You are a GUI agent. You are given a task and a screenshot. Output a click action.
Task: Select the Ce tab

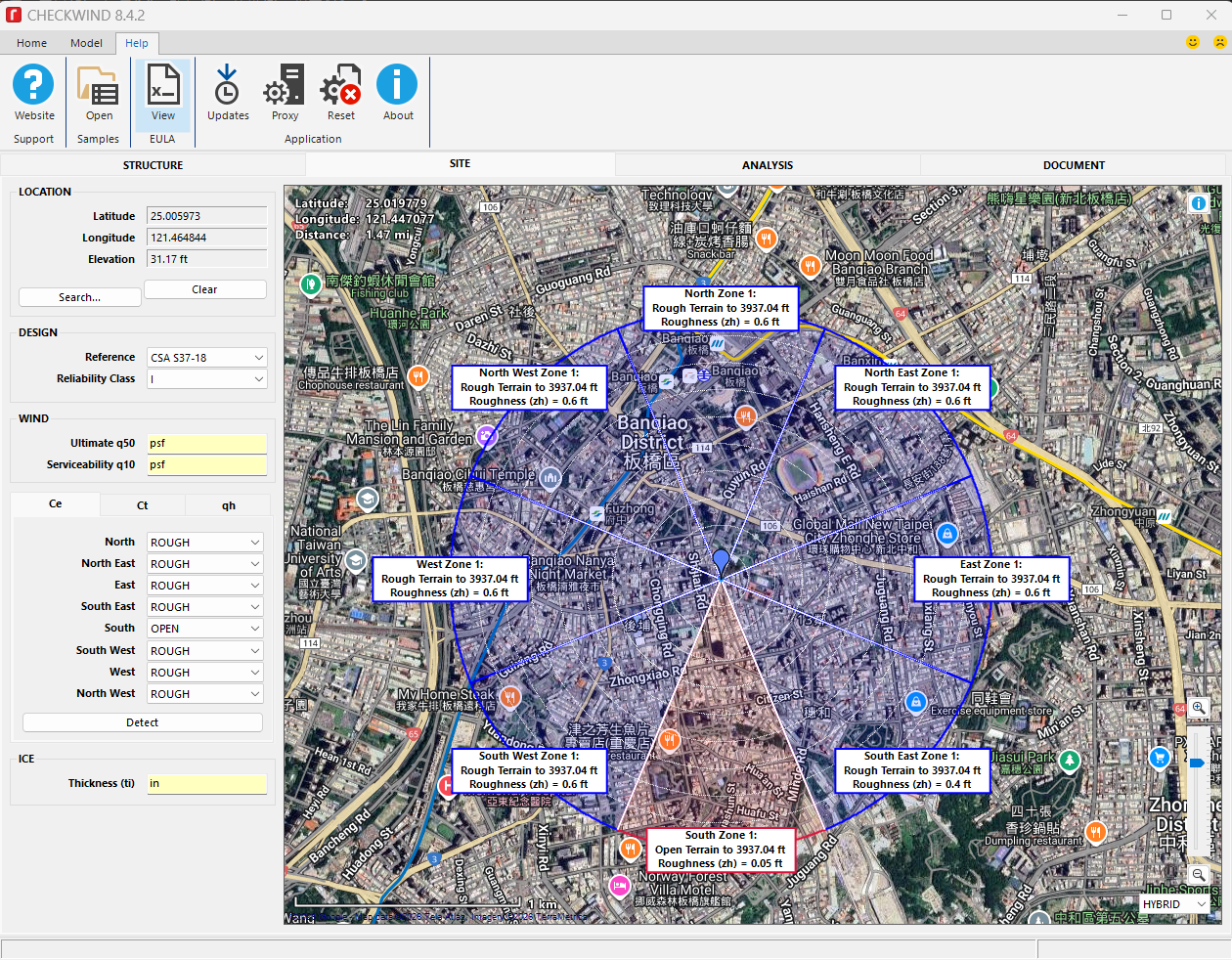tap(56, 504)
